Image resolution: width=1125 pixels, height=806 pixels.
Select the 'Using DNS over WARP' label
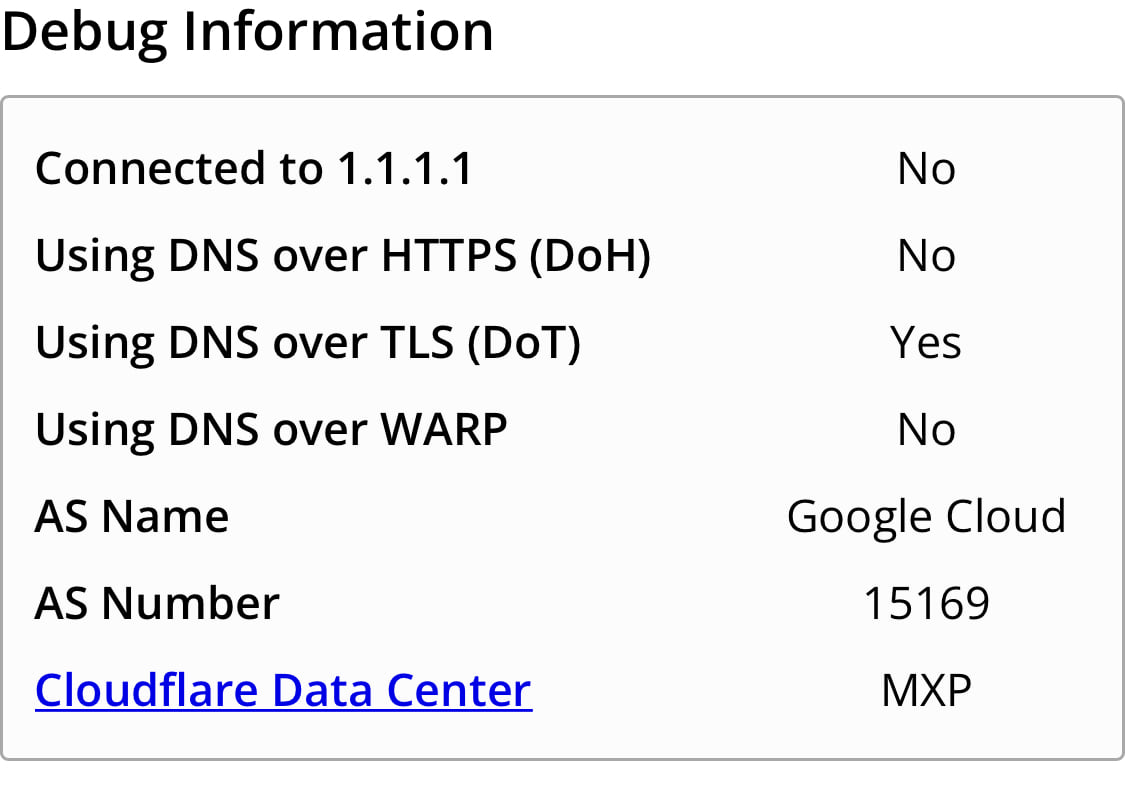pyautogui.click(x=271, y=431)
